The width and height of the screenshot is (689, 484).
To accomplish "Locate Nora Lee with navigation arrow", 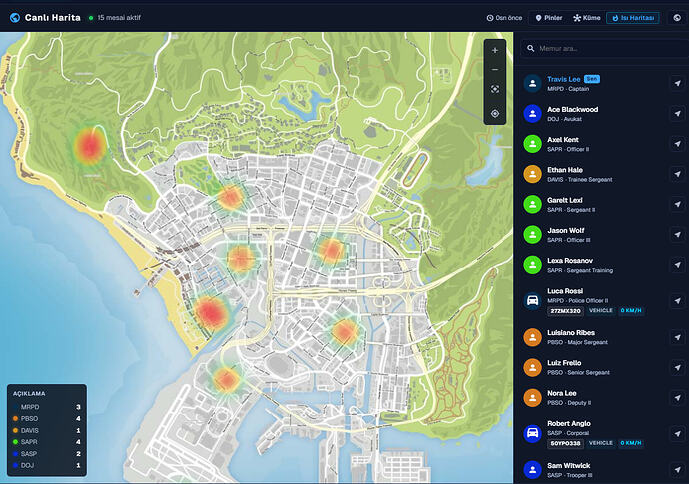I will pyautogui.click(x=677, y=397).
